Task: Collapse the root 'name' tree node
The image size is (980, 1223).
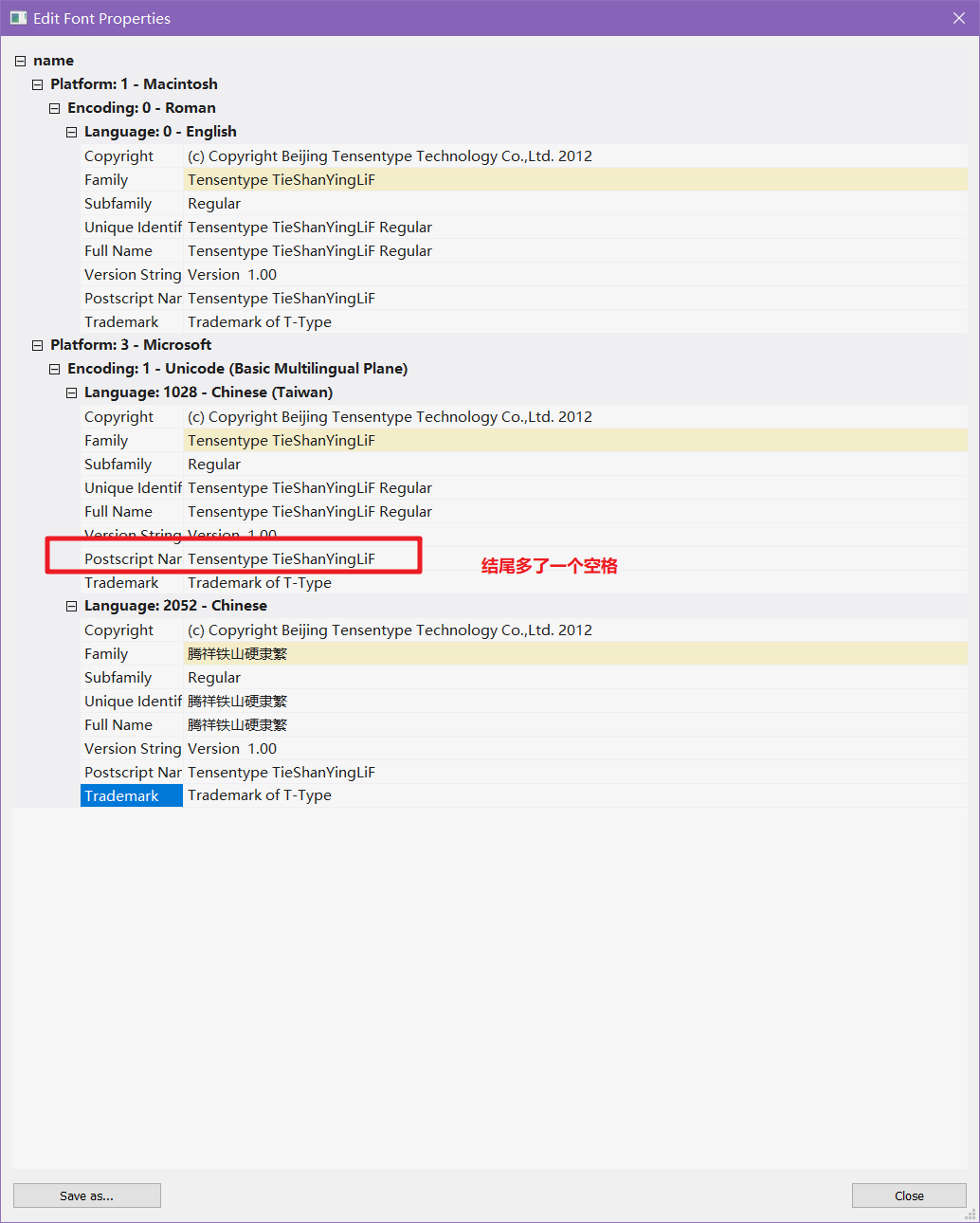Action: point(20,61)
